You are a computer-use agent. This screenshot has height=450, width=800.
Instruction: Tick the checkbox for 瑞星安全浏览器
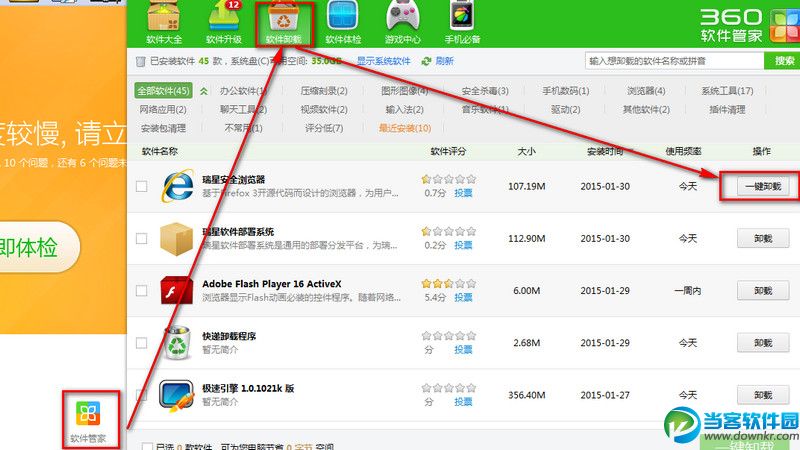(141, 186)
